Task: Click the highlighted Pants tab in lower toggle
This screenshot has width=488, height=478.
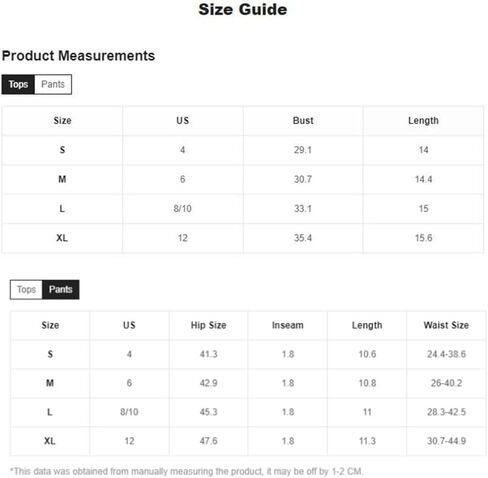Action: pos(61,289)
